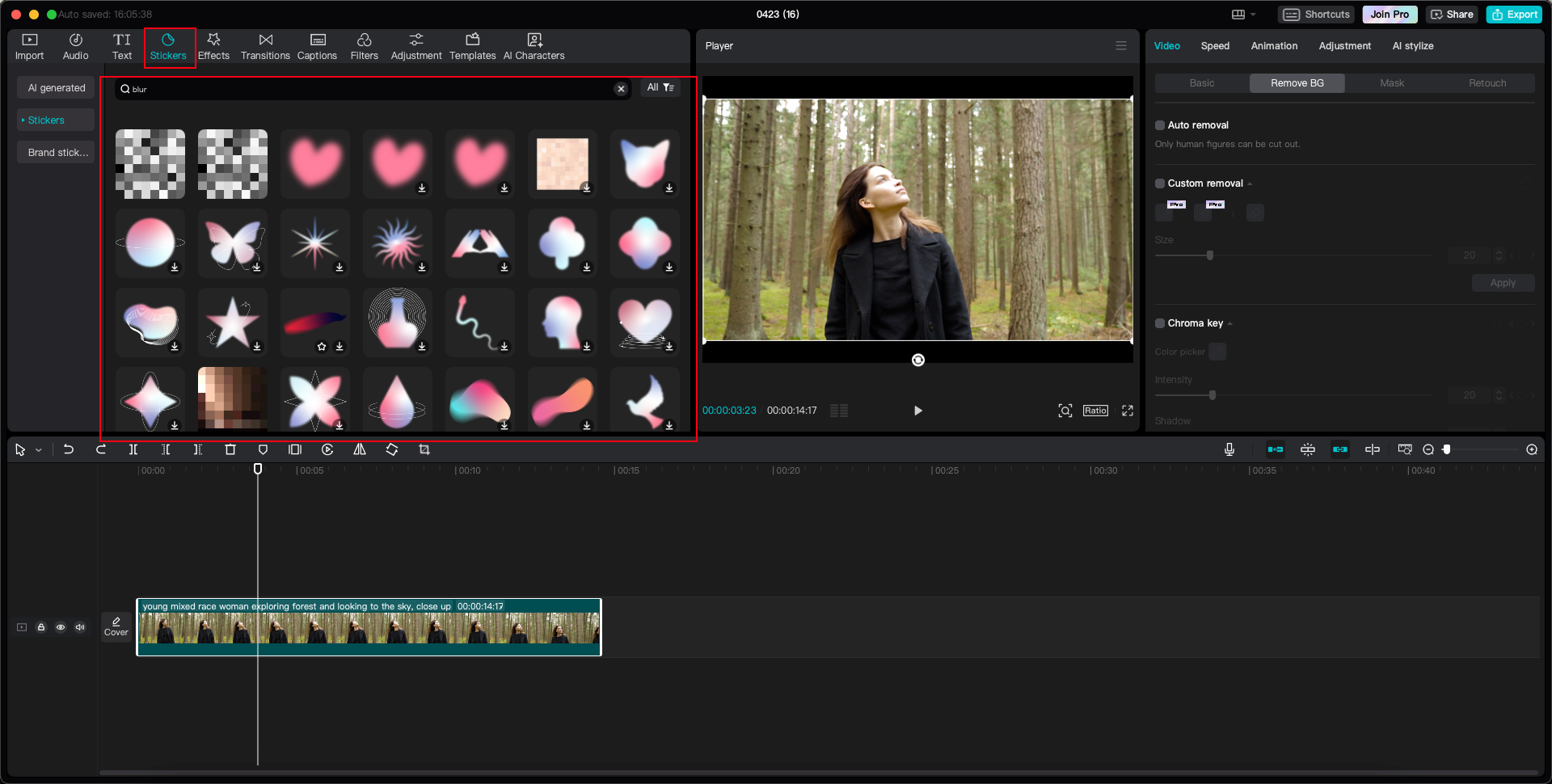This screenshot has height=784, width=1552.
Task: Click the Join Pro button
Action: pos(1390,15)
